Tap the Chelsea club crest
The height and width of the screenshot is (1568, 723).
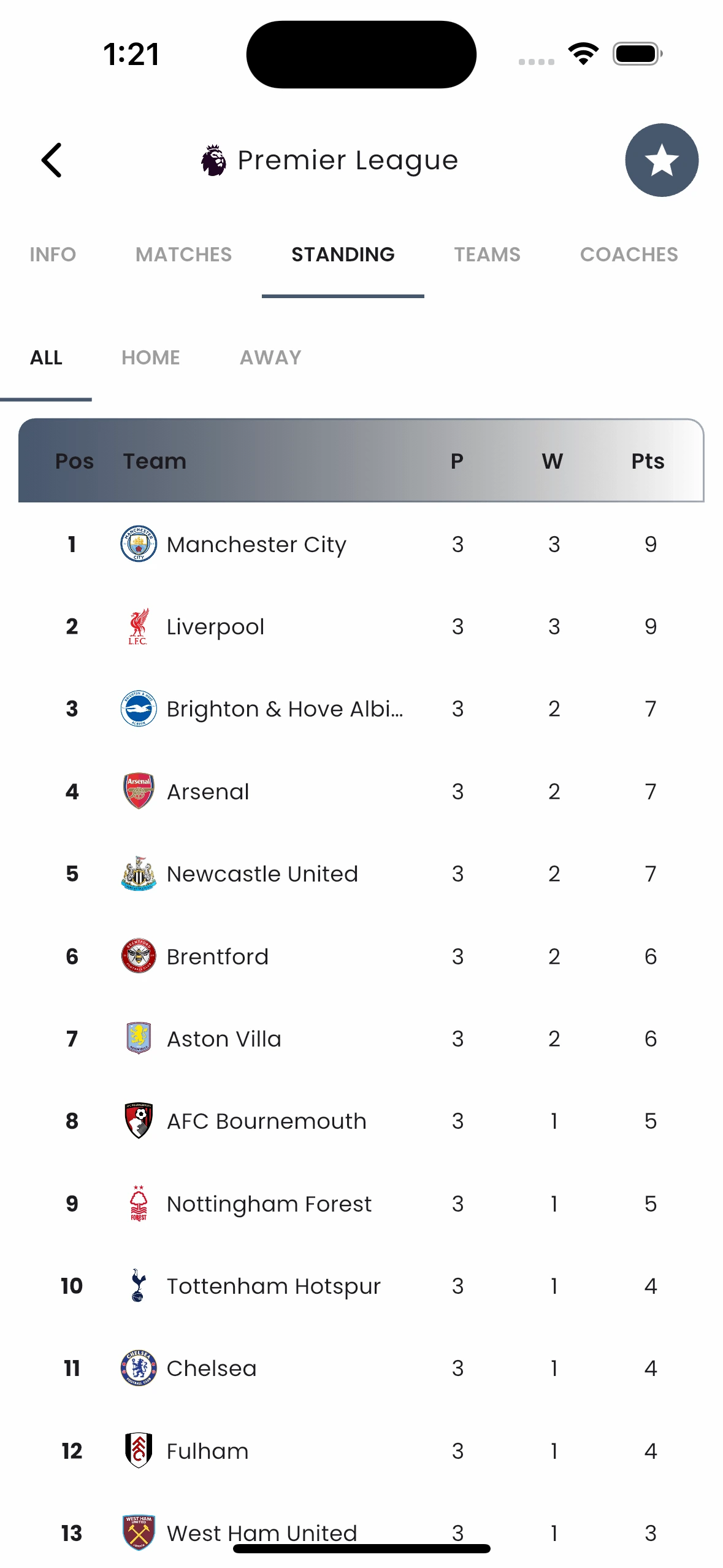[x=139, y=1367]
